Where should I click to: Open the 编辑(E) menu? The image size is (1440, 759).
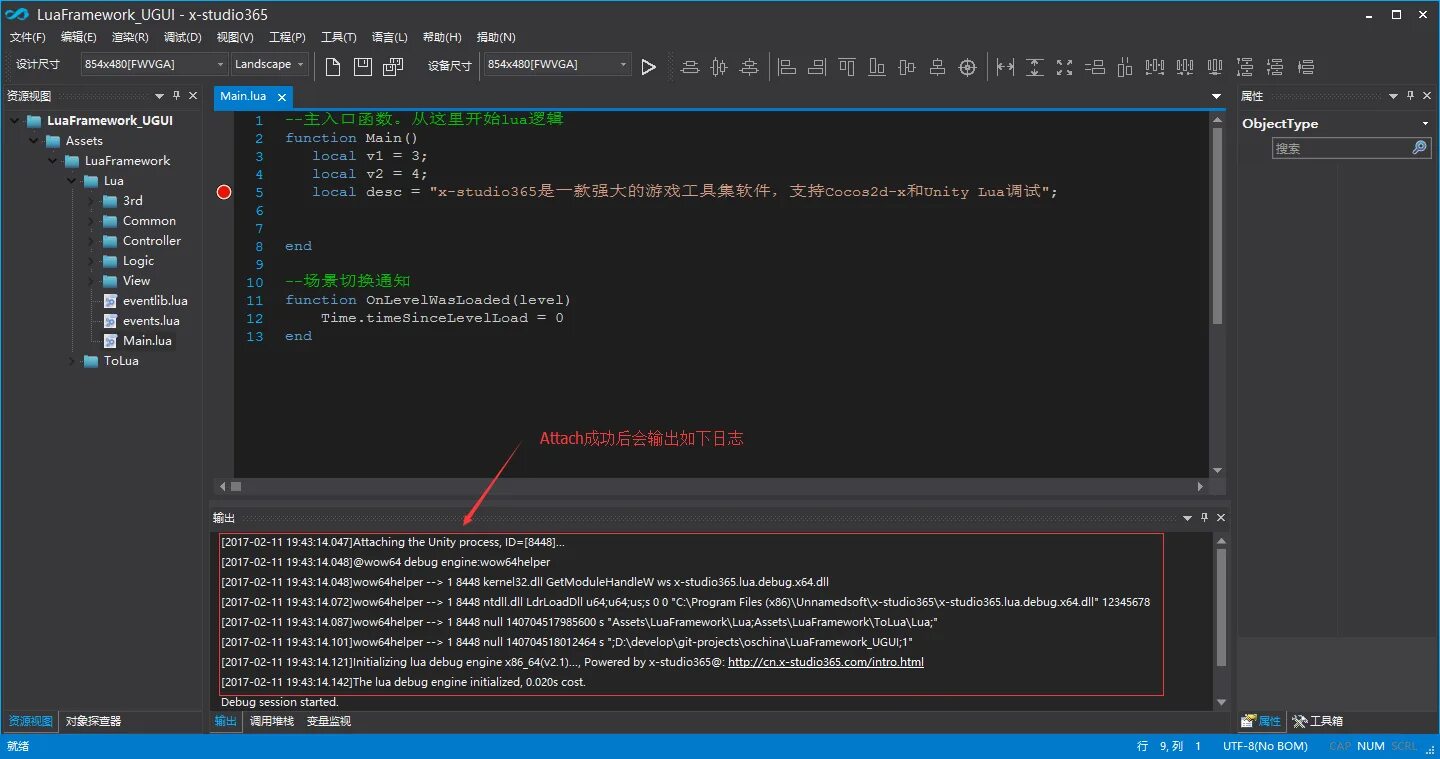point(79,37)
